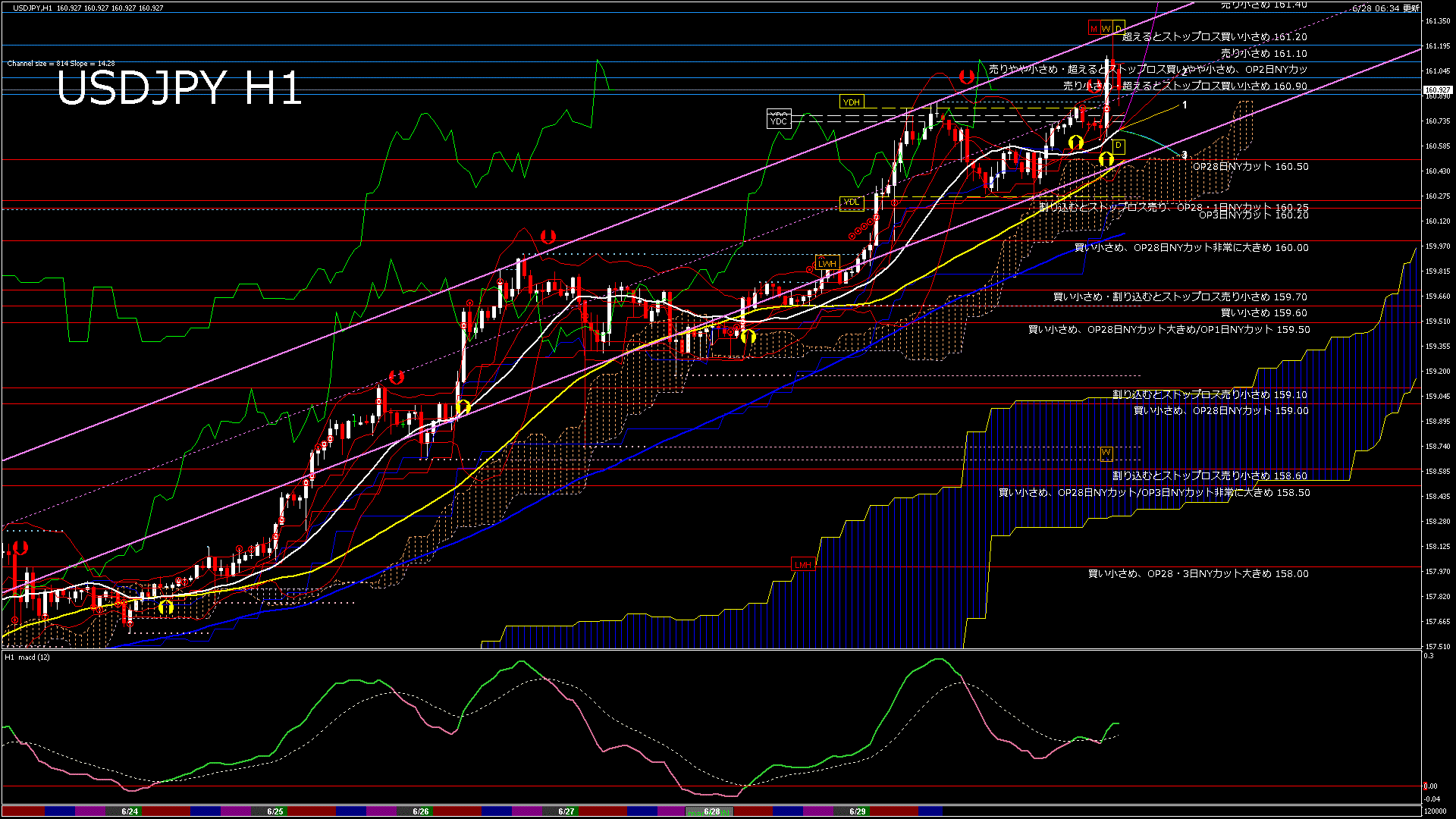Image resolution: width=1456 pixels, height=819 pixels.
Task: Select the YDH yesterday-high label
Action: point(852,102)
